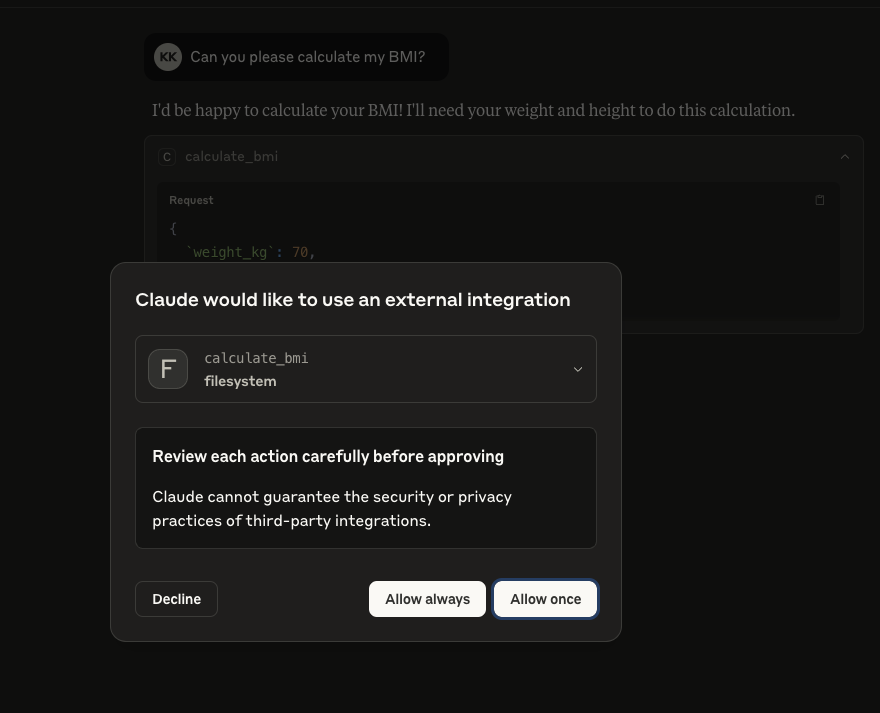
Task: Click the Request label in code panel
Action: [x=191, y=200]
